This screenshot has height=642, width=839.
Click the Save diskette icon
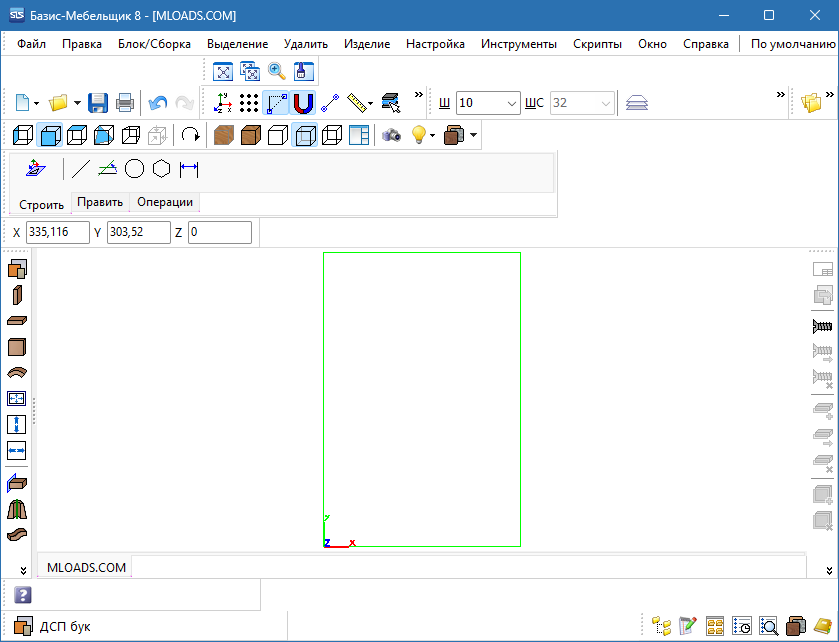point(98,103)
